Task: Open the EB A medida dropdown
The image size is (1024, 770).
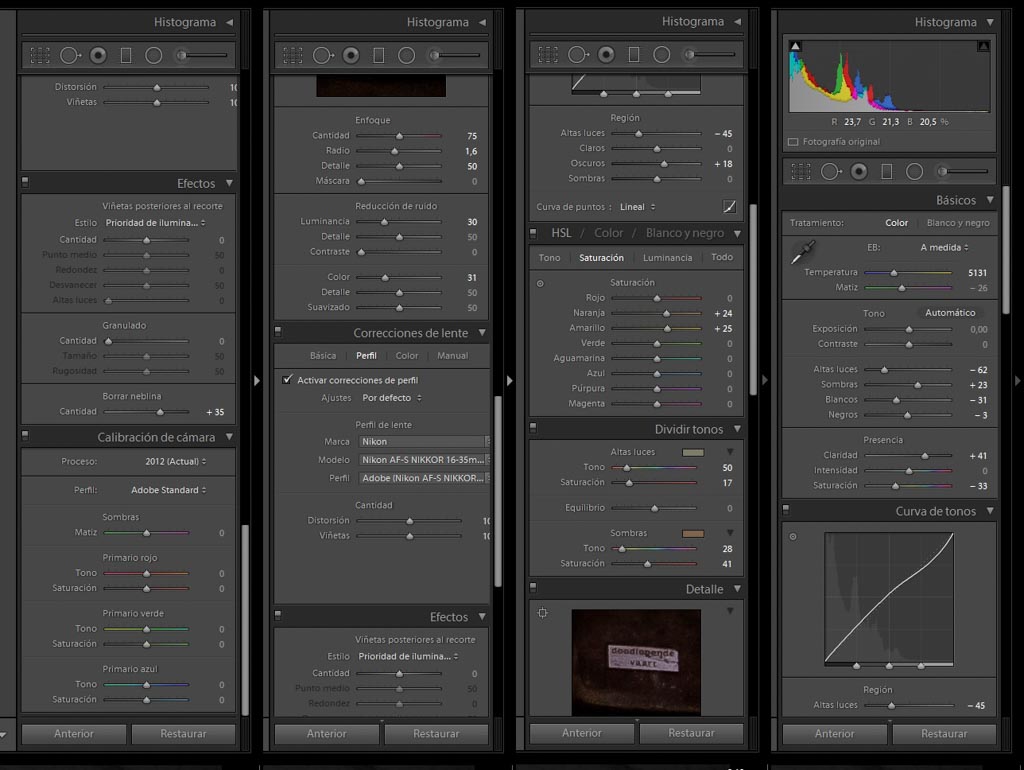Action: (x=944, y=247)
